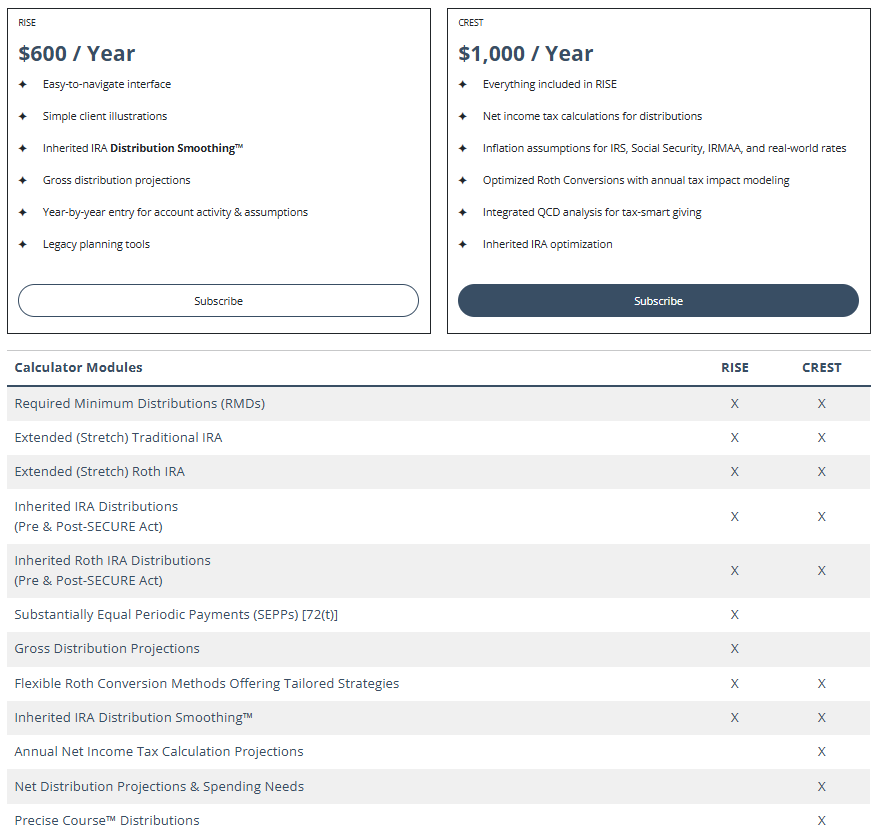
Task: Click the Gross distribution projections text in RISE card
Action: click(116, 180)
